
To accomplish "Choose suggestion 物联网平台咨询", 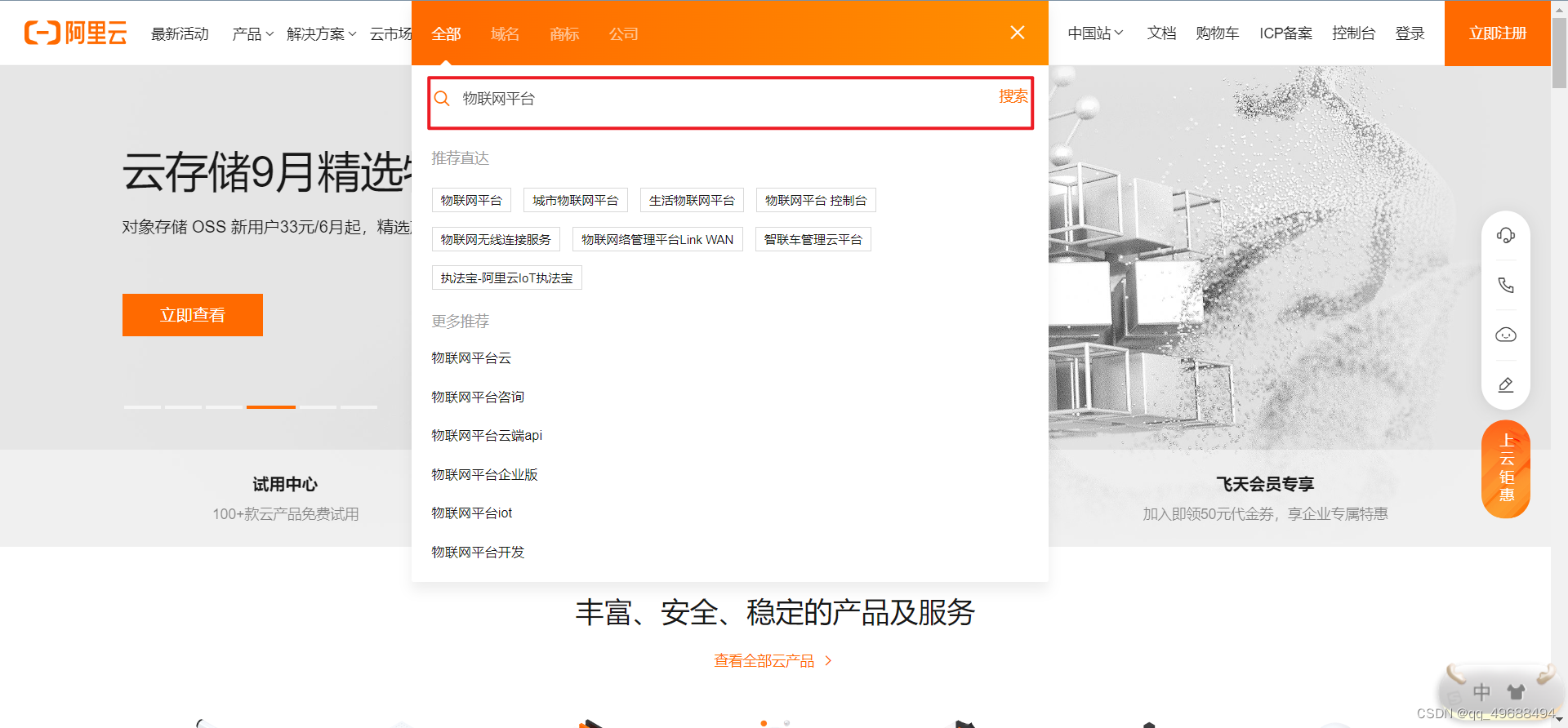I will coord(478,397).
